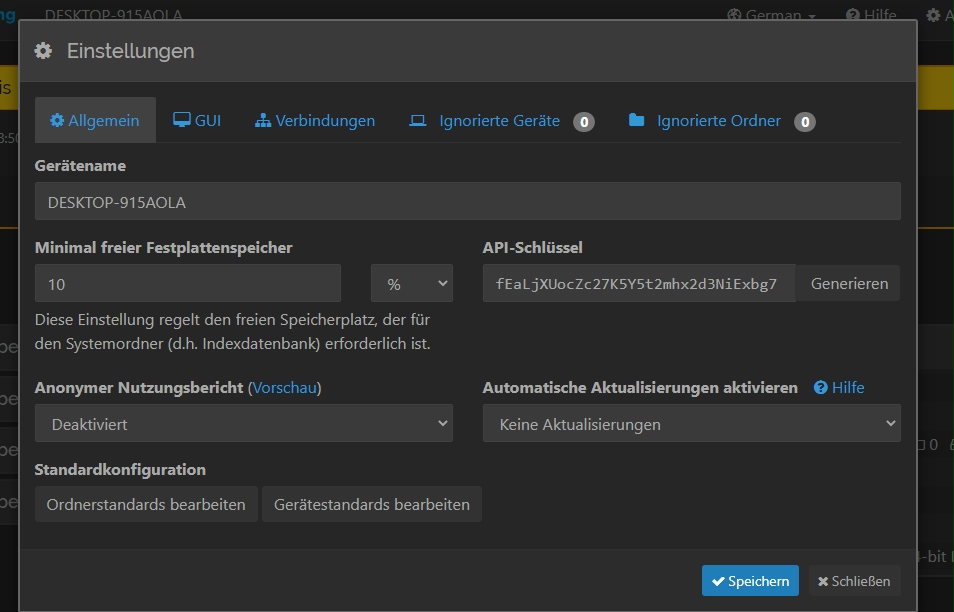
Task: Close the dialog with Schließen
Action: [854, 581]
